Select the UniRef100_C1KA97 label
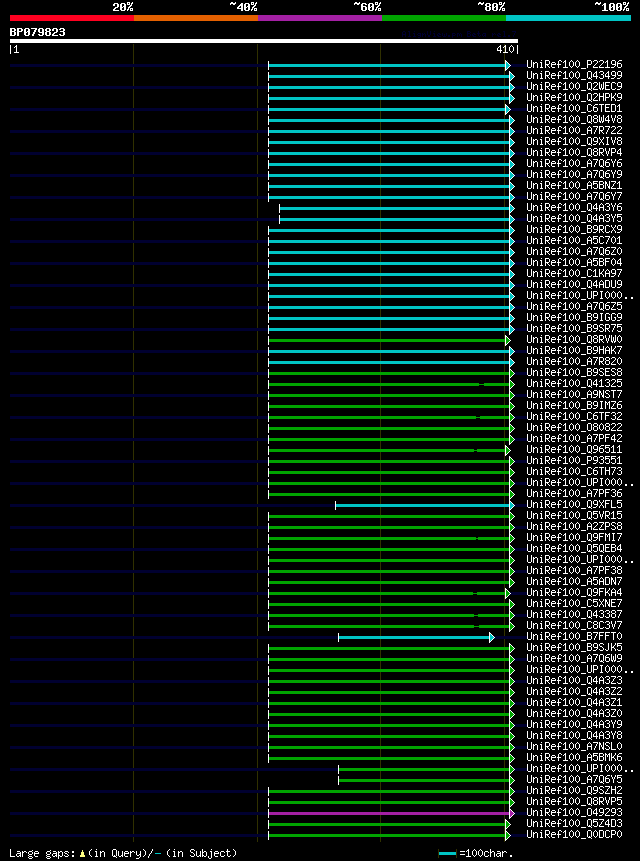 coord(574,273)
